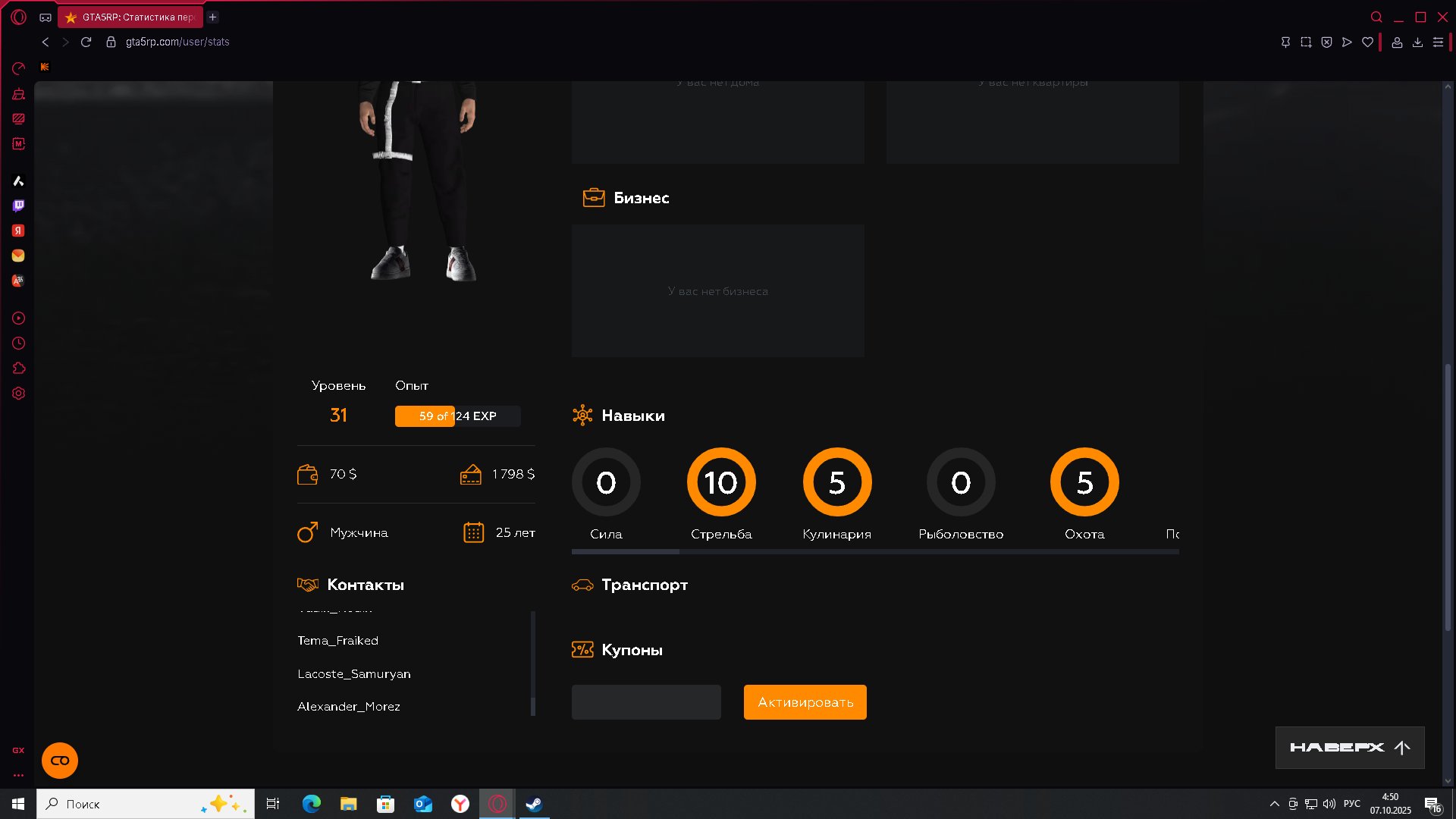Select contact Lacoste_Samuryan
This screenshot has height=819, width=1456.
pos(354,673)
